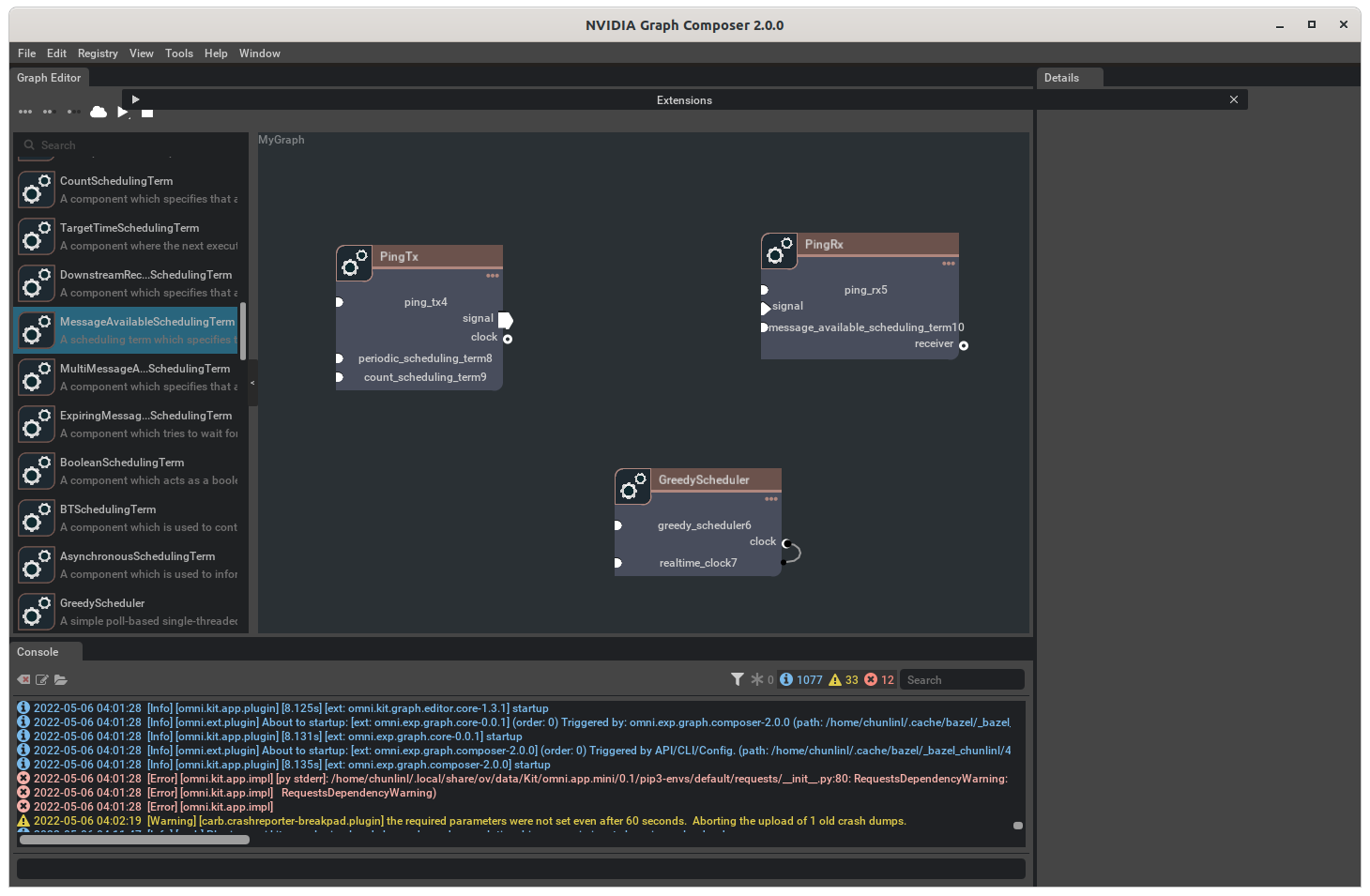Click the gear icon on PingRx node
This screenshot has width=1370, height=896.
pos(780,251)
